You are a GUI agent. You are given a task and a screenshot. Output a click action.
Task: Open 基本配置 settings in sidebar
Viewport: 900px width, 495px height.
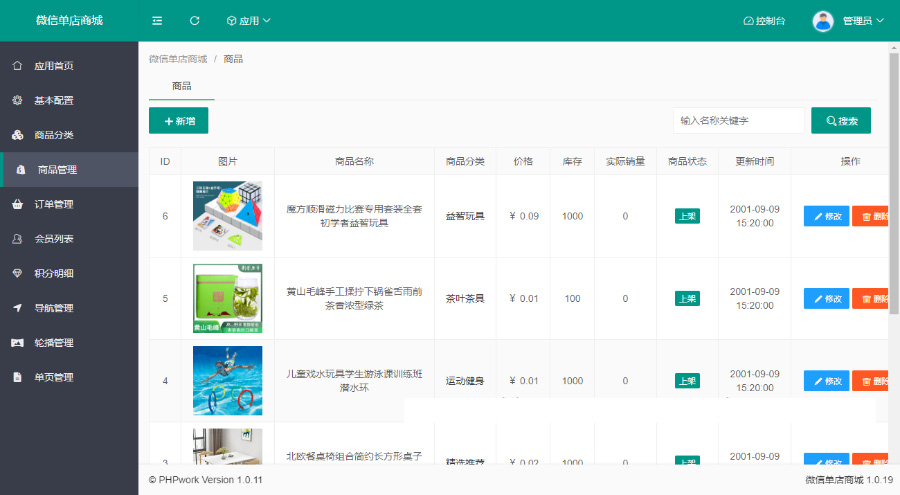pos(54,101)
